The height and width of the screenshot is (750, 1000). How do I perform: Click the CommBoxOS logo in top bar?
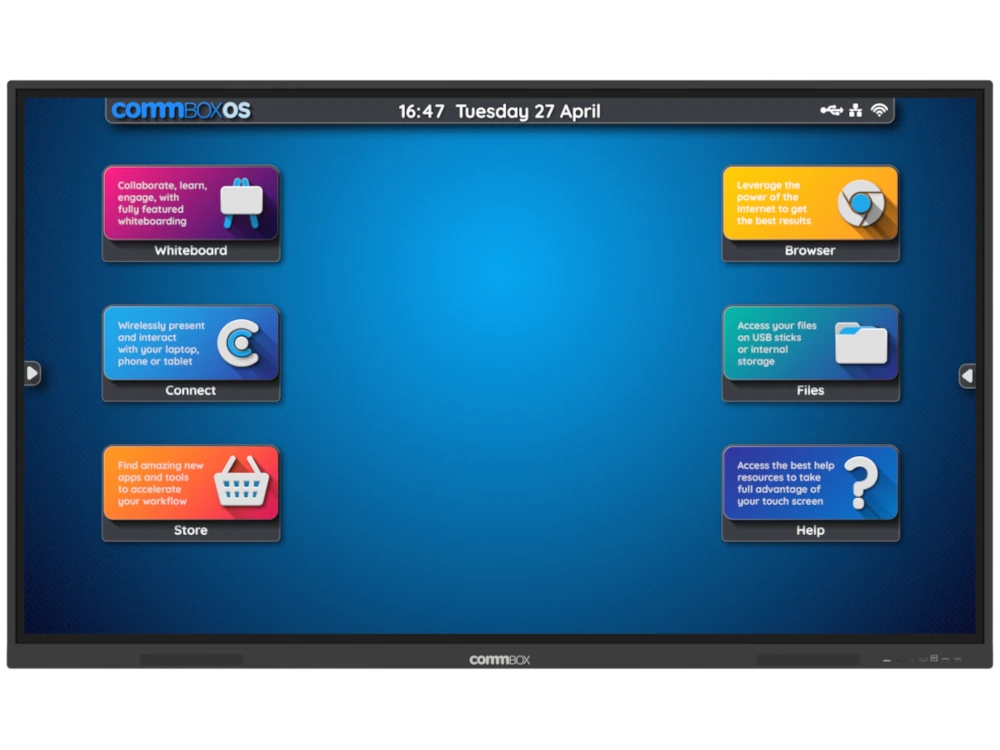tap(181, 110)
